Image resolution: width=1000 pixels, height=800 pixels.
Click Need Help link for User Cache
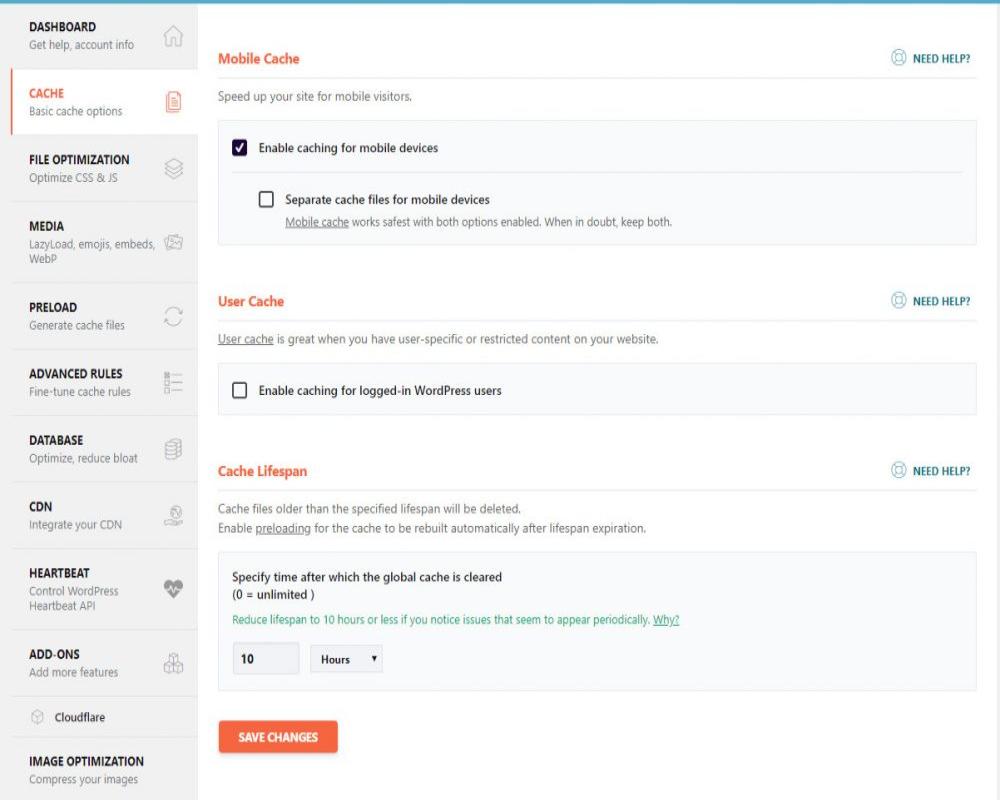point(941,300)
